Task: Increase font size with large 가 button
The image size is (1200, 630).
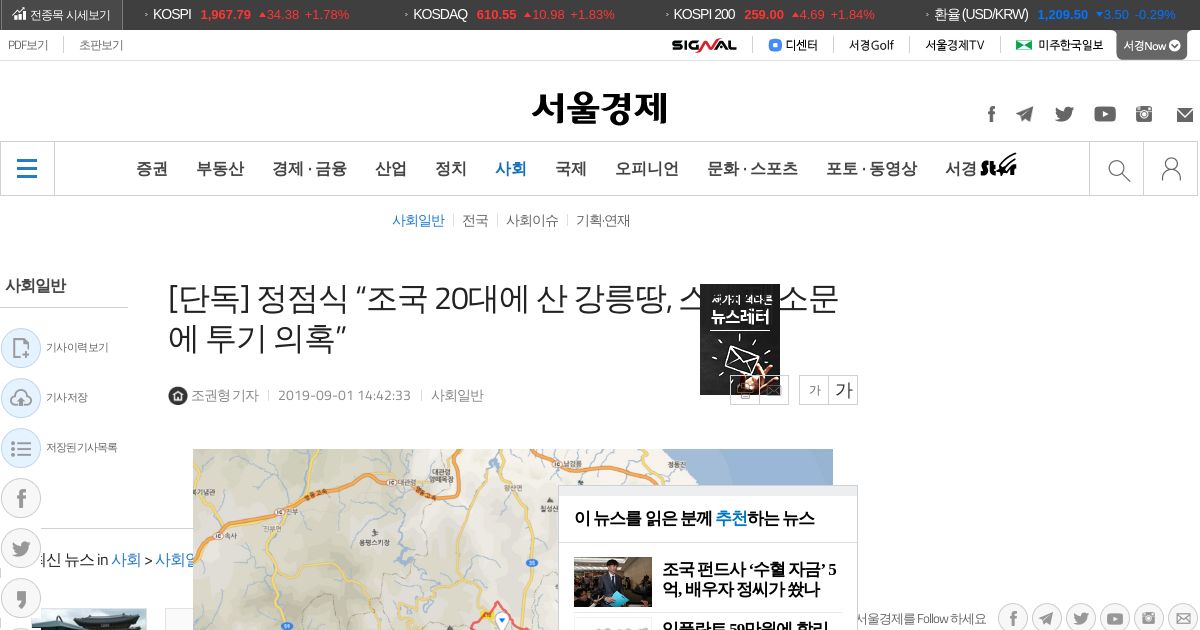Action: tap(843, 390)
